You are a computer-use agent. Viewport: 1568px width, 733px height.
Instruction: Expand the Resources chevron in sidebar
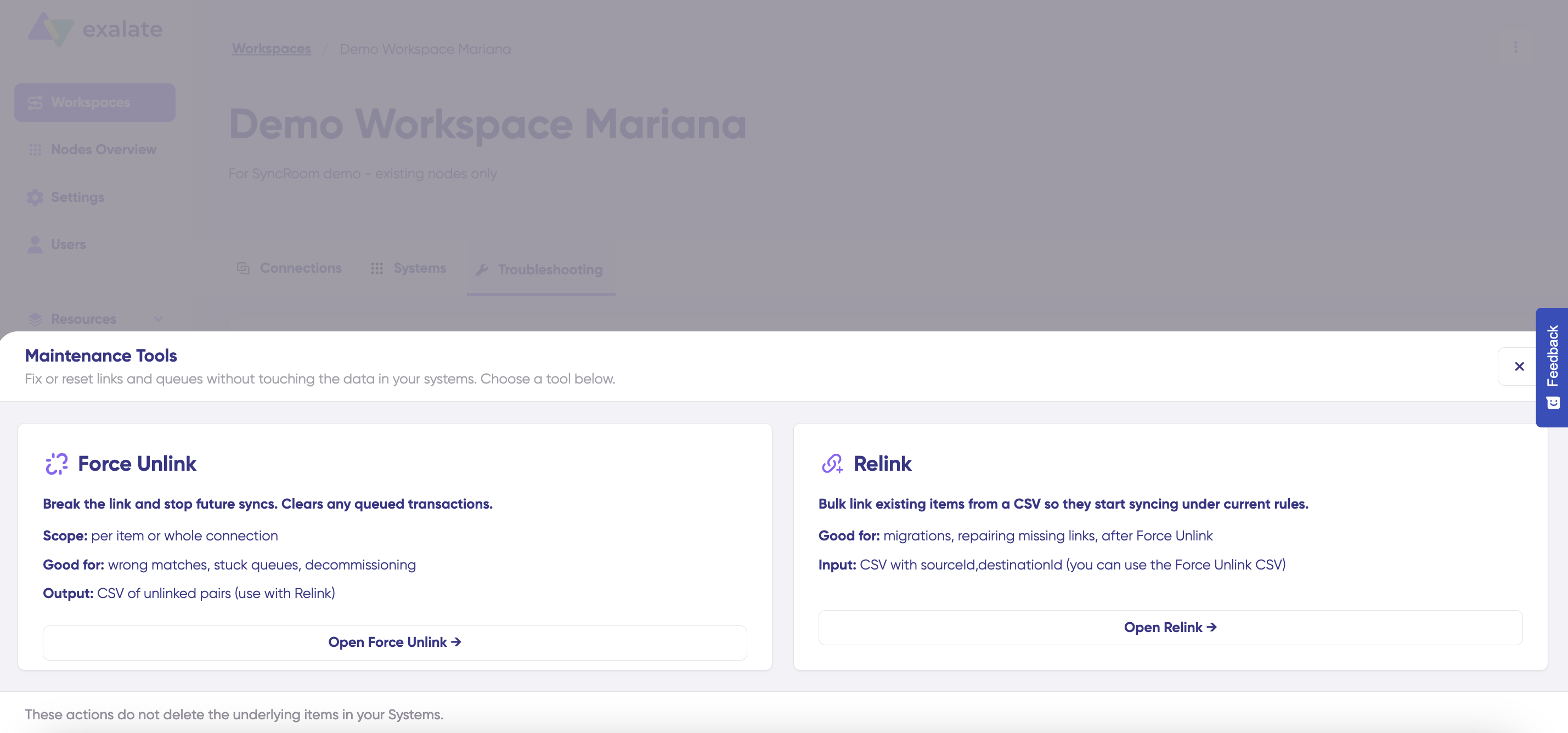tap(158, 319)
